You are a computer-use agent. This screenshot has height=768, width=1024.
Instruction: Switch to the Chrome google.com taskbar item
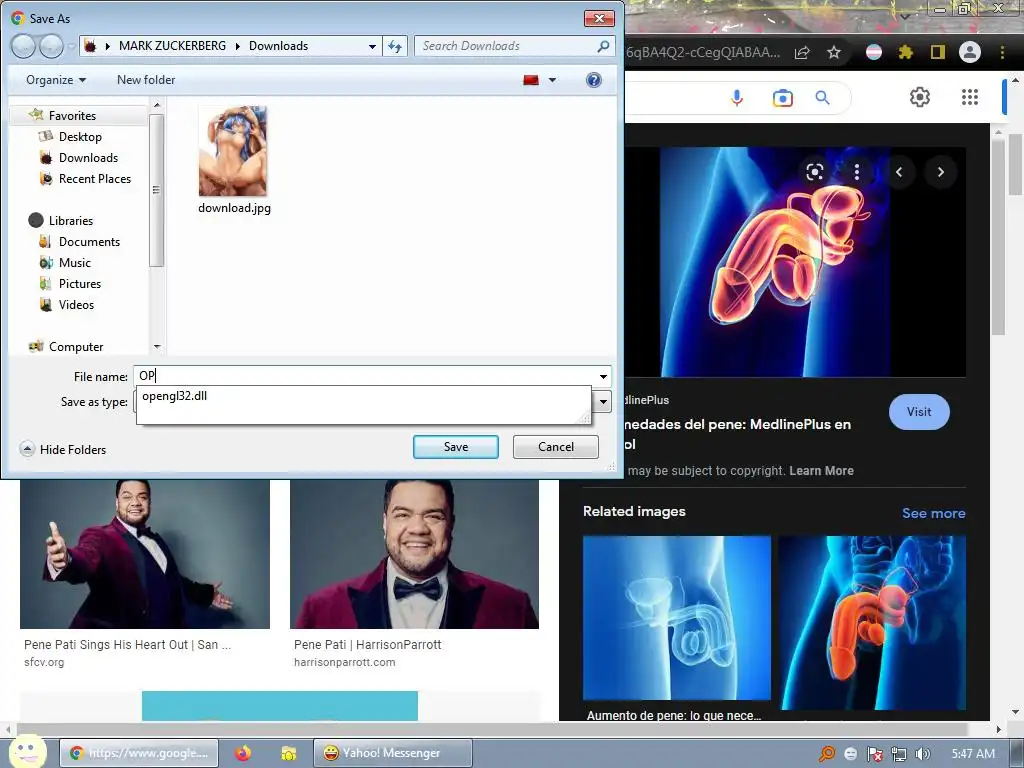point(138,753)
